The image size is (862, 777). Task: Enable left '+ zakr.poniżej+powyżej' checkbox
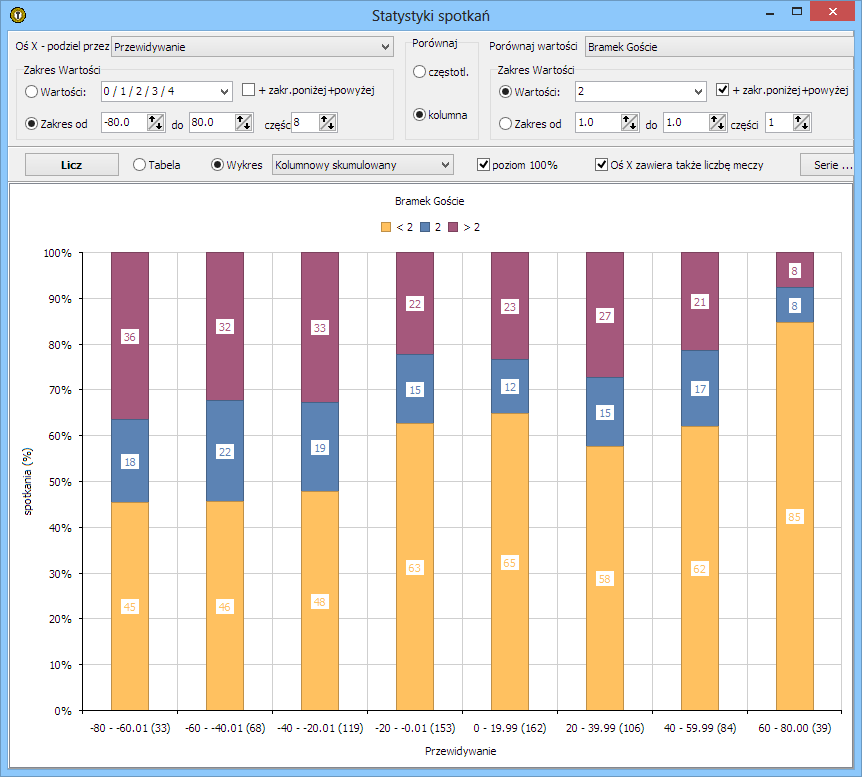(248, 90)
